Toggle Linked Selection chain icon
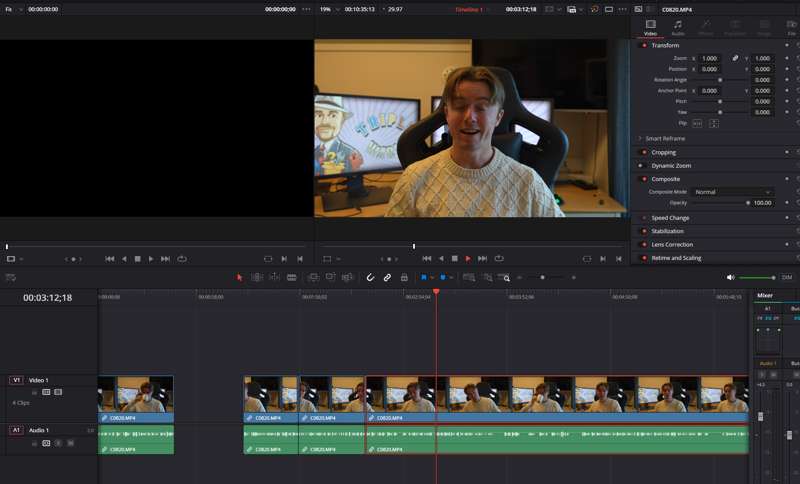Image resolution: width=800 pixels, height=484 pixels. 387,277
